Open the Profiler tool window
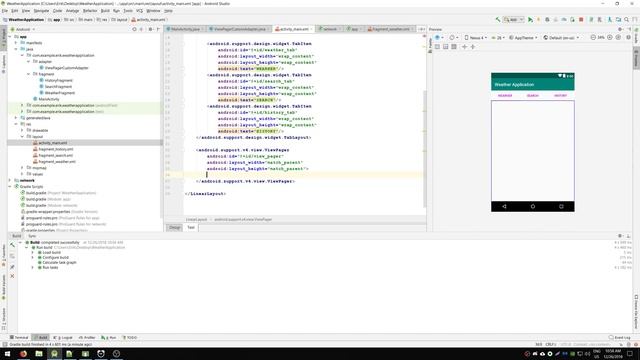 [x=87, y=338]
